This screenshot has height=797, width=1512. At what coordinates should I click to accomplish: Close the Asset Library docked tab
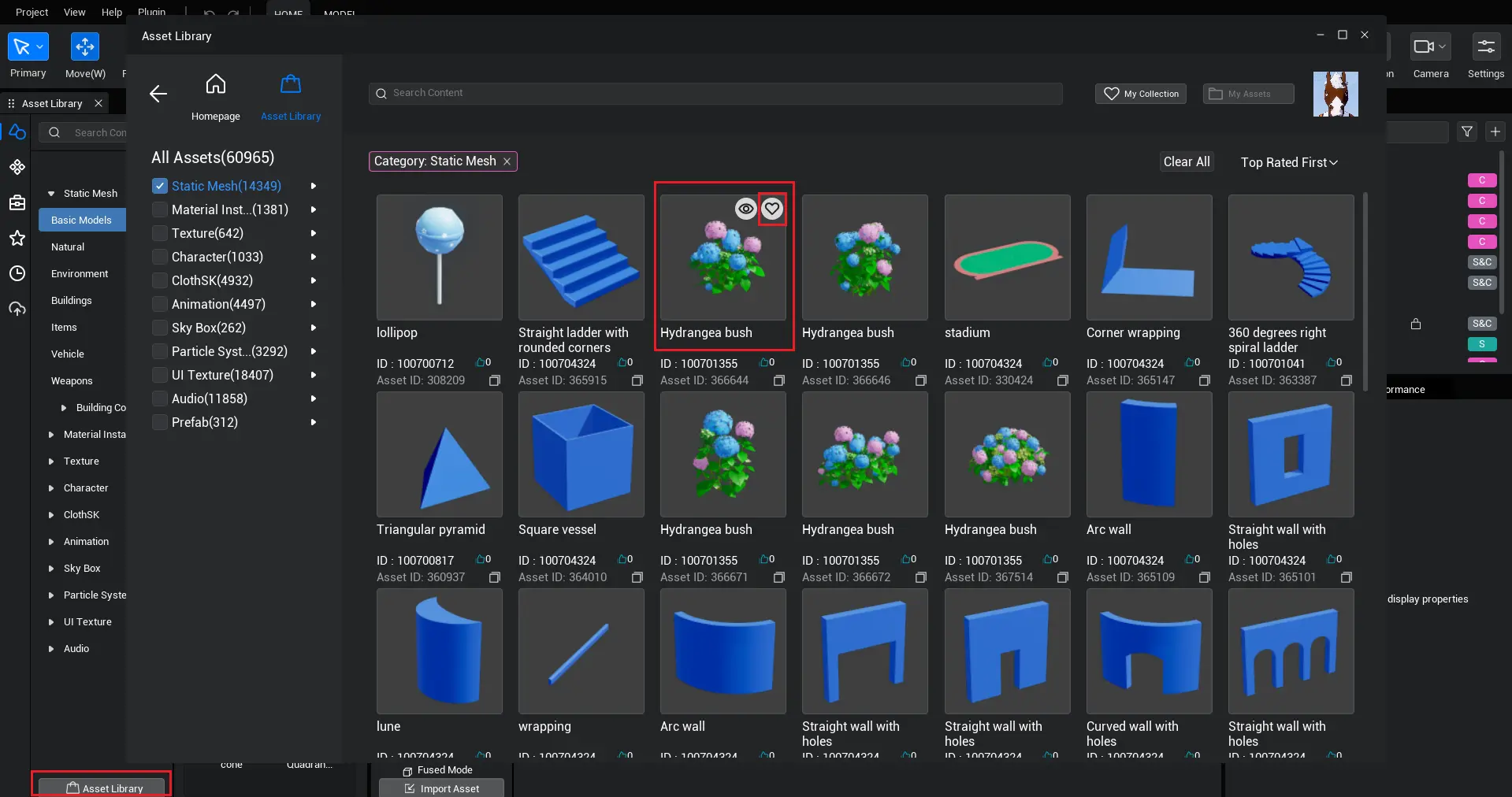[98, 103]
